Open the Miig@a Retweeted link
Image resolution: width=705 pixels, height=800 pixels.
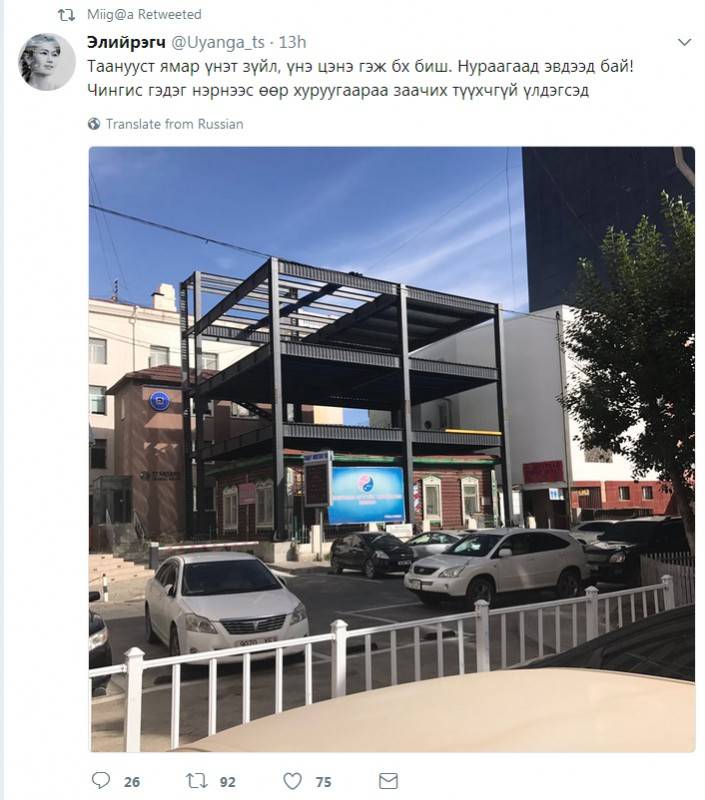click(x=144, y=14)
